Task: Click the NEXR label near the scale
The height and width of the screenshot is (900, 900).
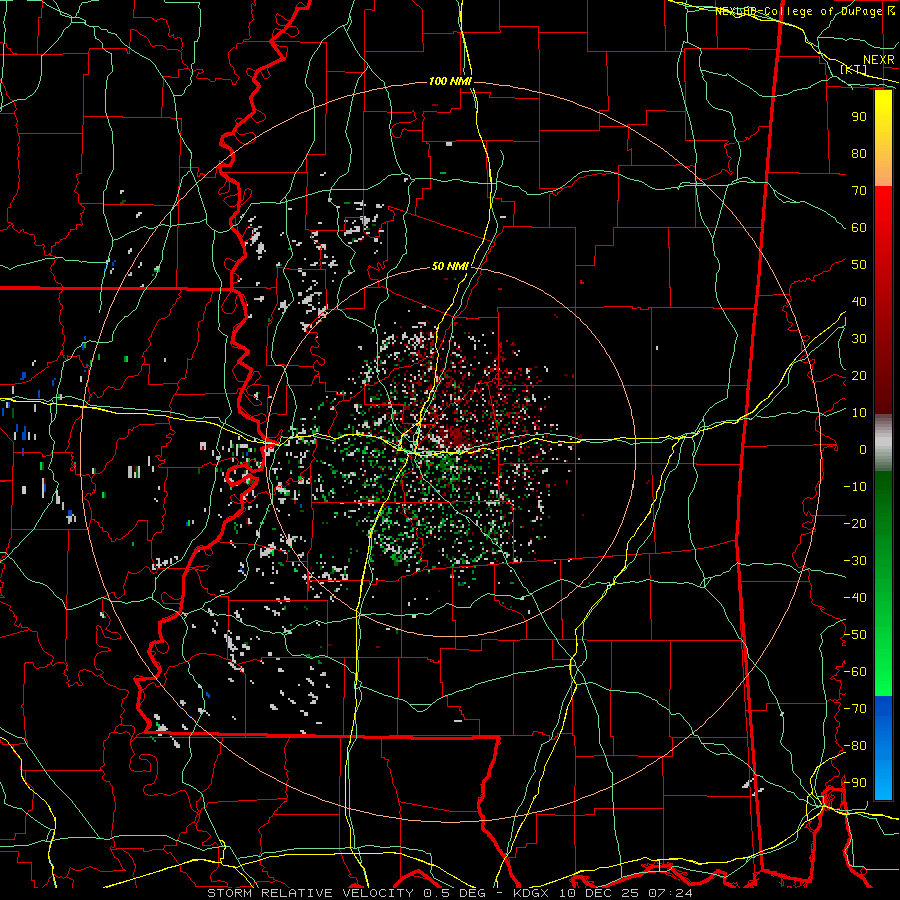Action: [878, 60]
